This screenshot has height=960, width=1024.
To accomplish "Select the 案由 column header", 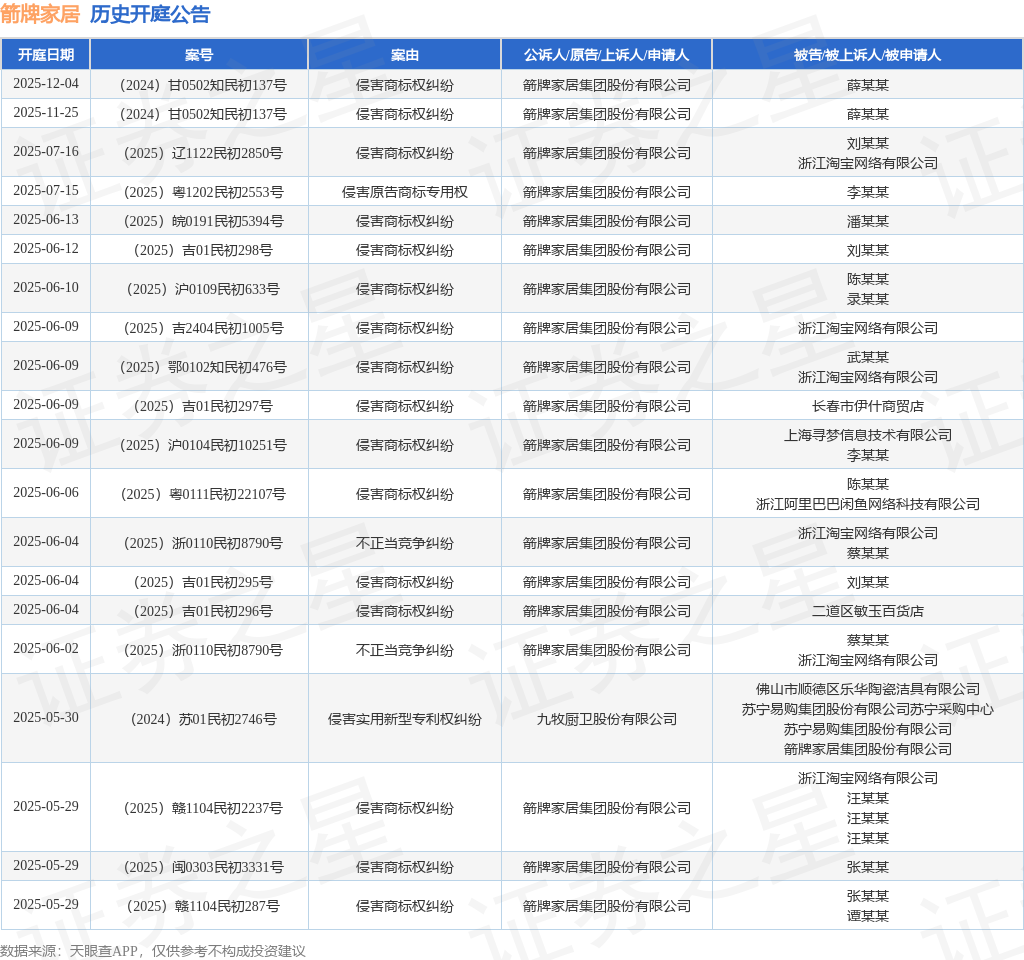I will point(404,55).
